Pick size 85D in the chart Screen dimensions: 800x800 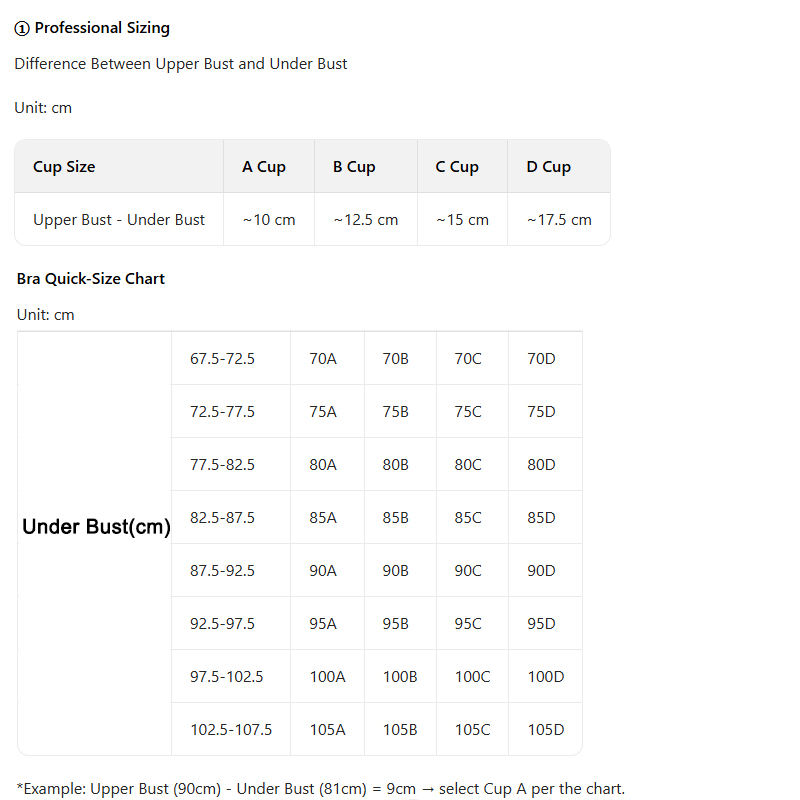pos(541,517)
